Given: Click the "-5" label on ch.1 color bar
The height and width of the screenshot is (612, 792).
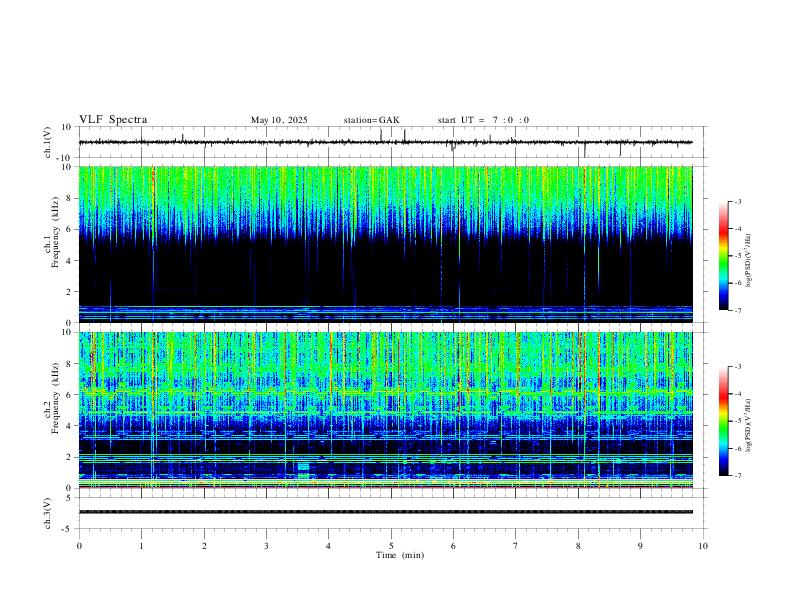Looking at the screenshot, I should (738, 256).
